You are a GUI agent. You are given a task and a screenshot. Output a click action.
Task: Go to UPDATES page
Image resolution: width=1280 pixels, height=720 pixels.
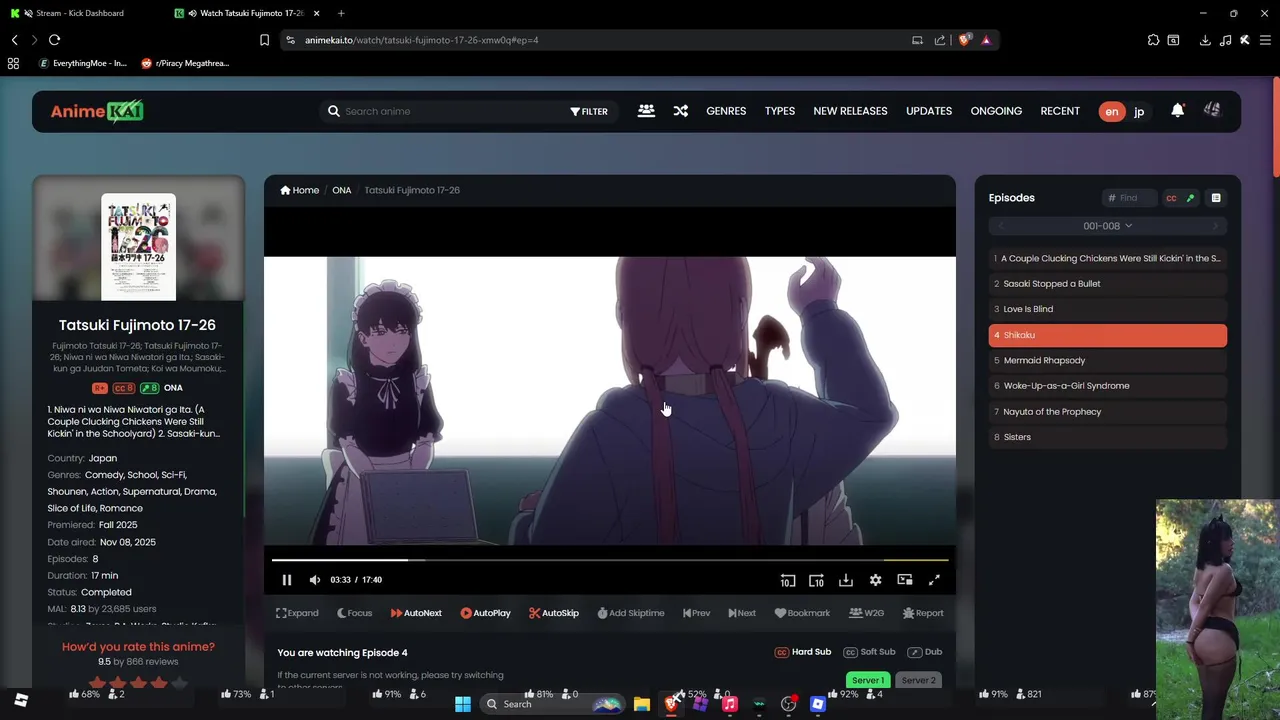click(929, 111)
